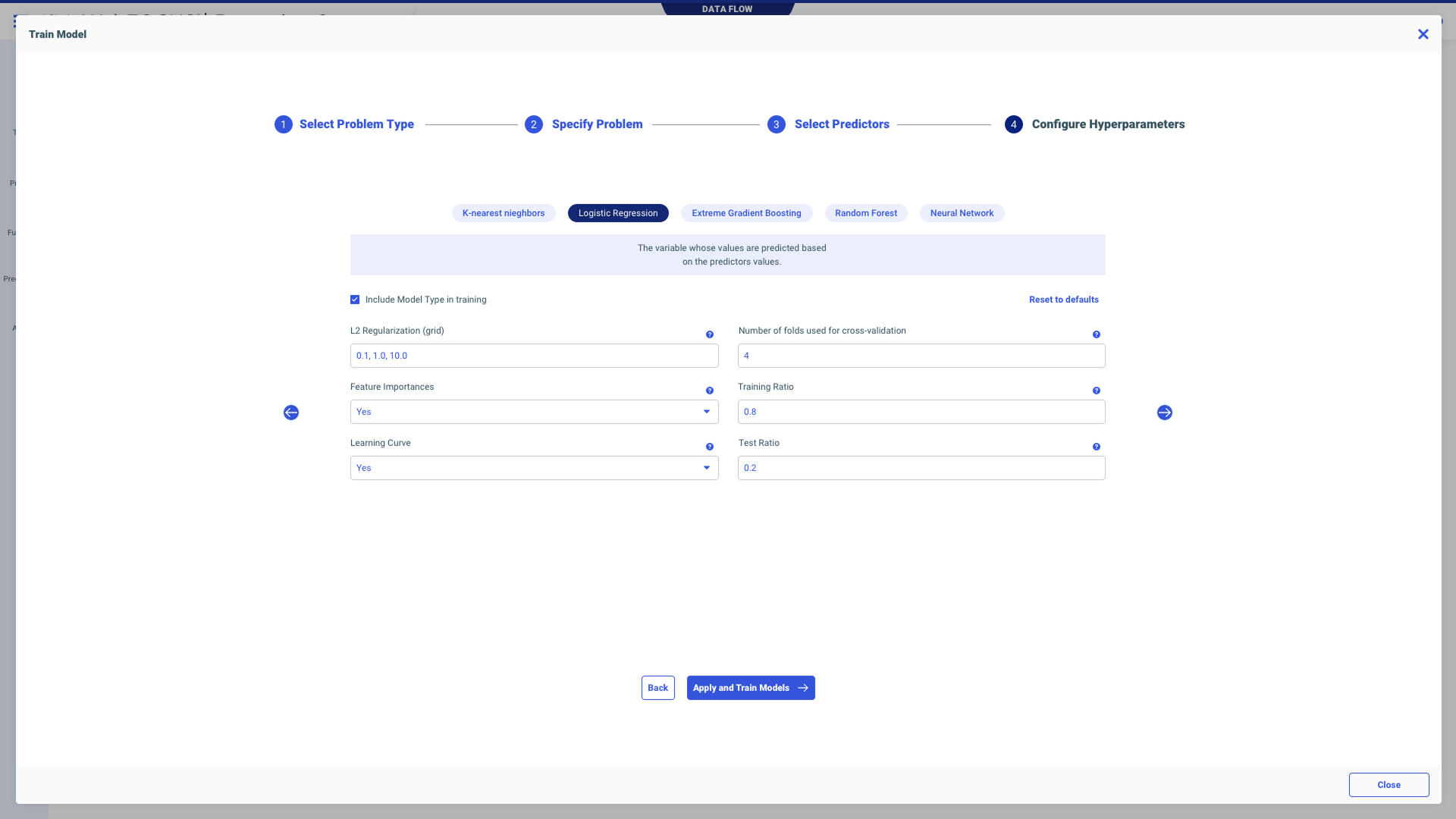Image resolution: width=1456 pixels, height=819 pixels.
Task: Expand the Learning Curve dropdown
Action: pos(534,468)
